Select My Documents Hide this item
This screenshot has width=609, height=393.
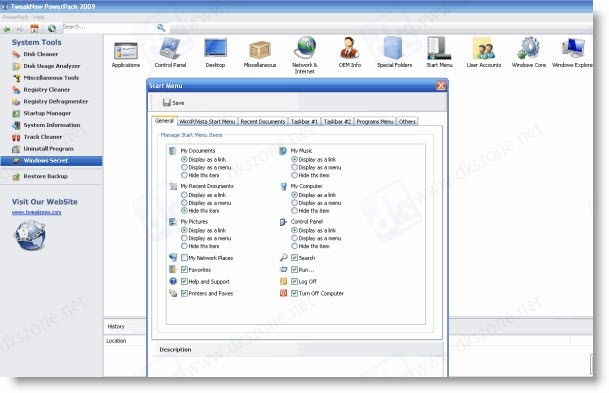pos(184,175)
